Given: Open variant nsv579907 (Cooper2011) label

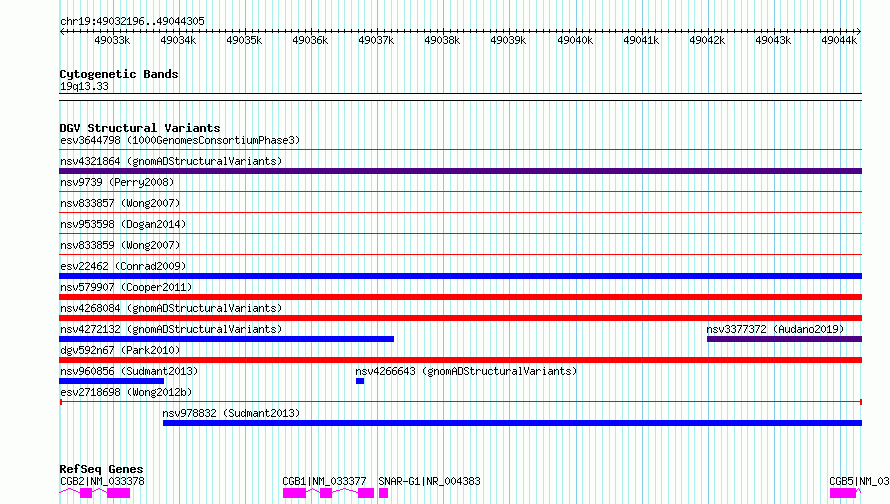Looking at the screenshot, I should 126,287.
